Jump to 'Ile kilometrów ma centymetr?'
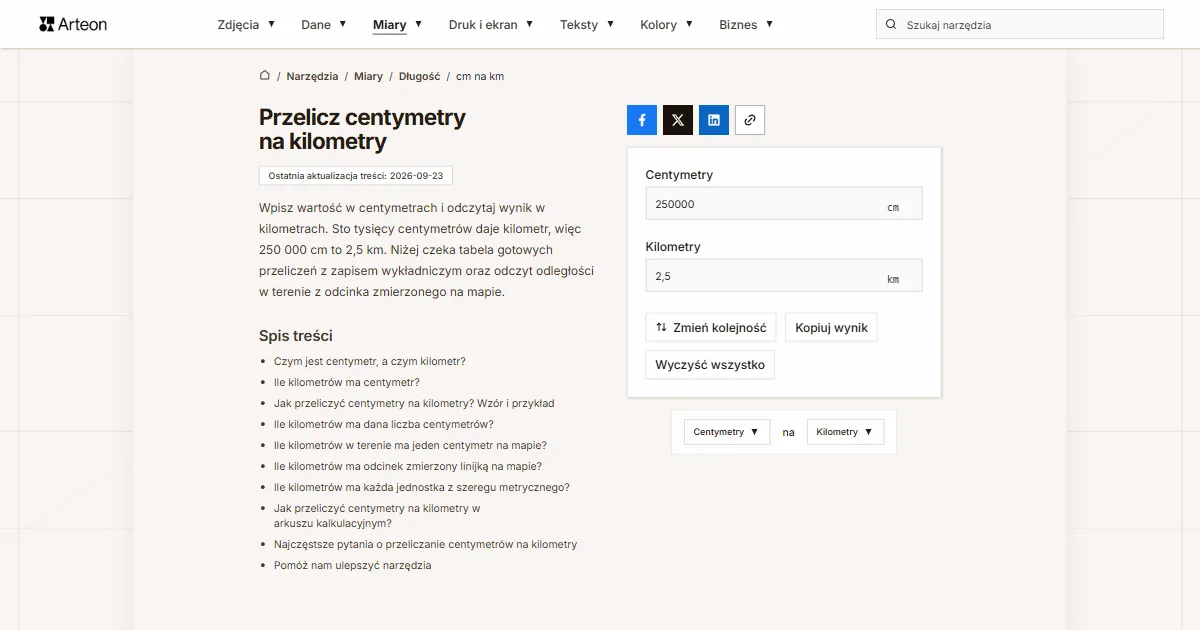Image resolution: width=1200 pixels, height=630 pixels. (x=347, y=382)
